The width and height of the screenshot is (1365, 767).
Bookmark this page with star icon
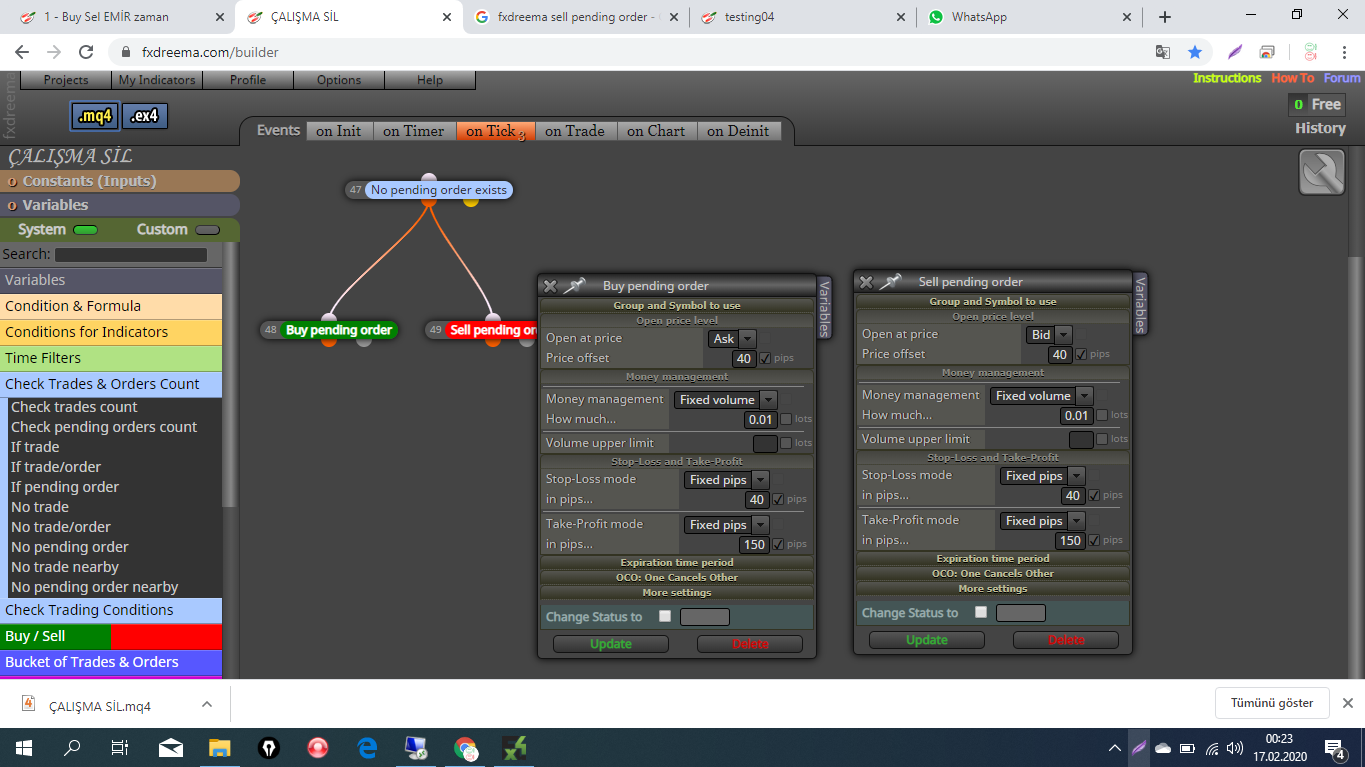1195,52
